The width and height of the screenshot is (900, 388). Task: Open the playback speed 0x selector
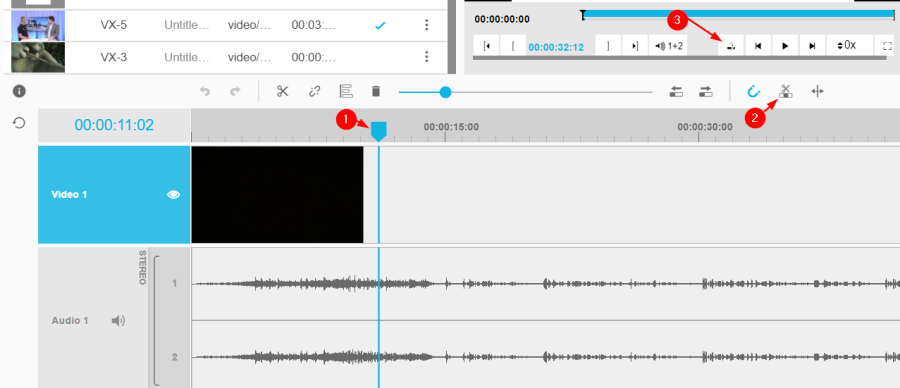tap(848, 45)
